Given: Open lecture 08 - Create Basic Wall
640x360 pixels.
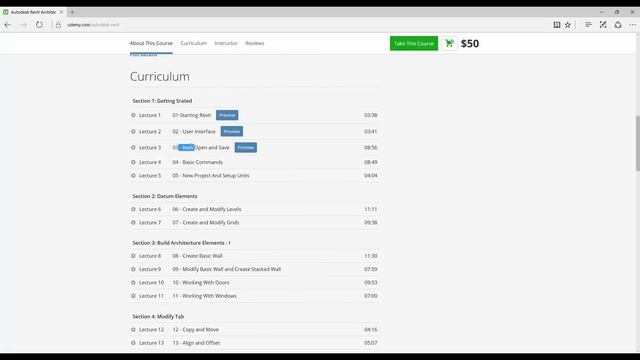Looking at the screenshot, I should point(198,256).
